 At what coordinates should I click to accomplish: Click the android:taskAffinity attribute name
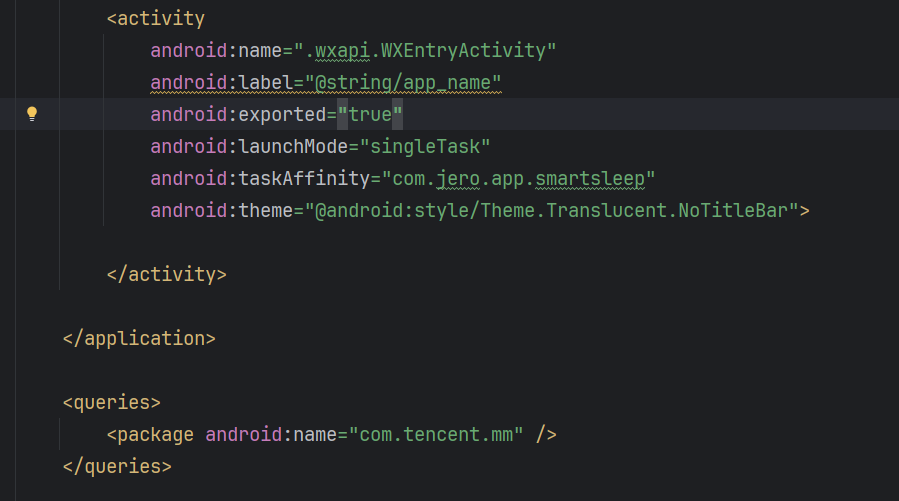pos(260,179)
